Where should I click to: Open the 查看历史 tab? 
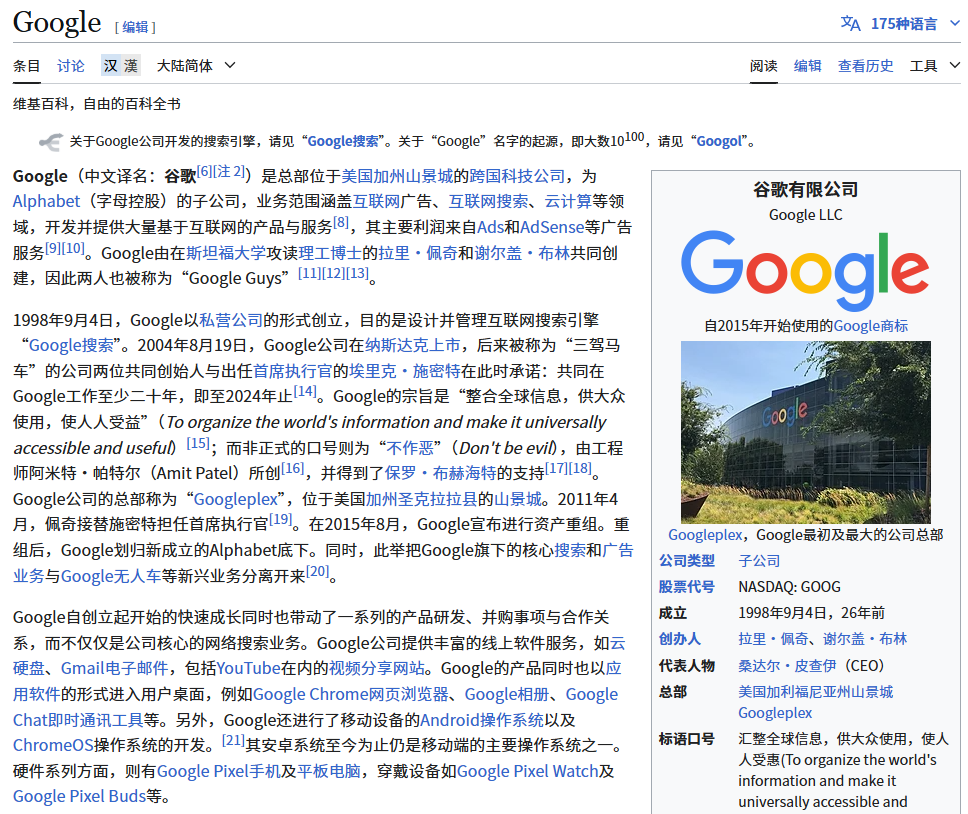866,65
